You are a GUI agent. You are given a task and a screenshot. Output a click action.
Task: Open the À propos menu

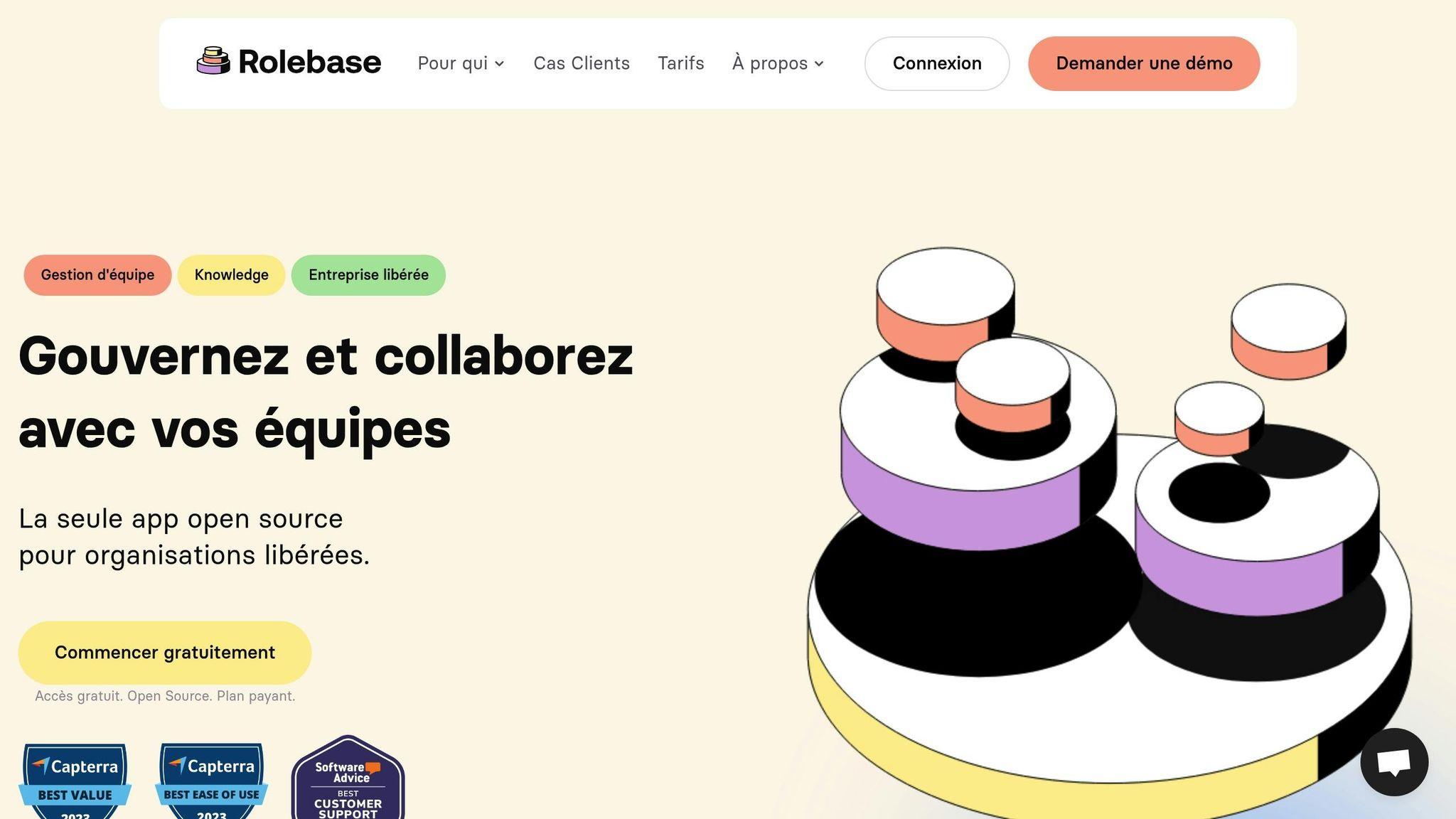(x=778, y=63)
